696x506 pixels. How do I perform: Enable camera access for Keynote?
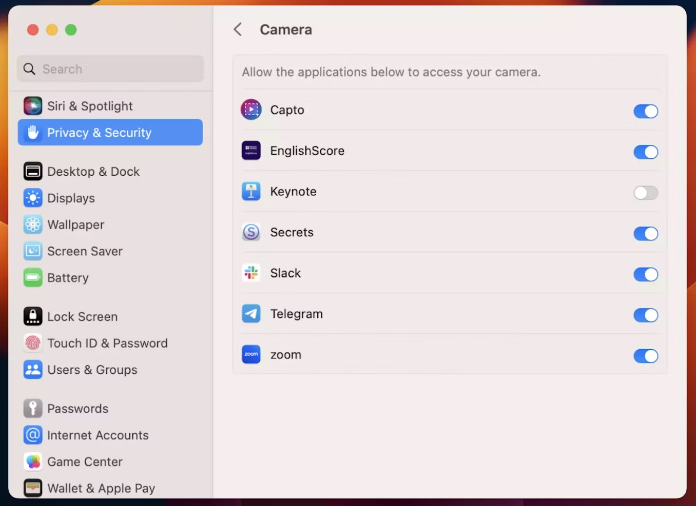click(645, 193)
